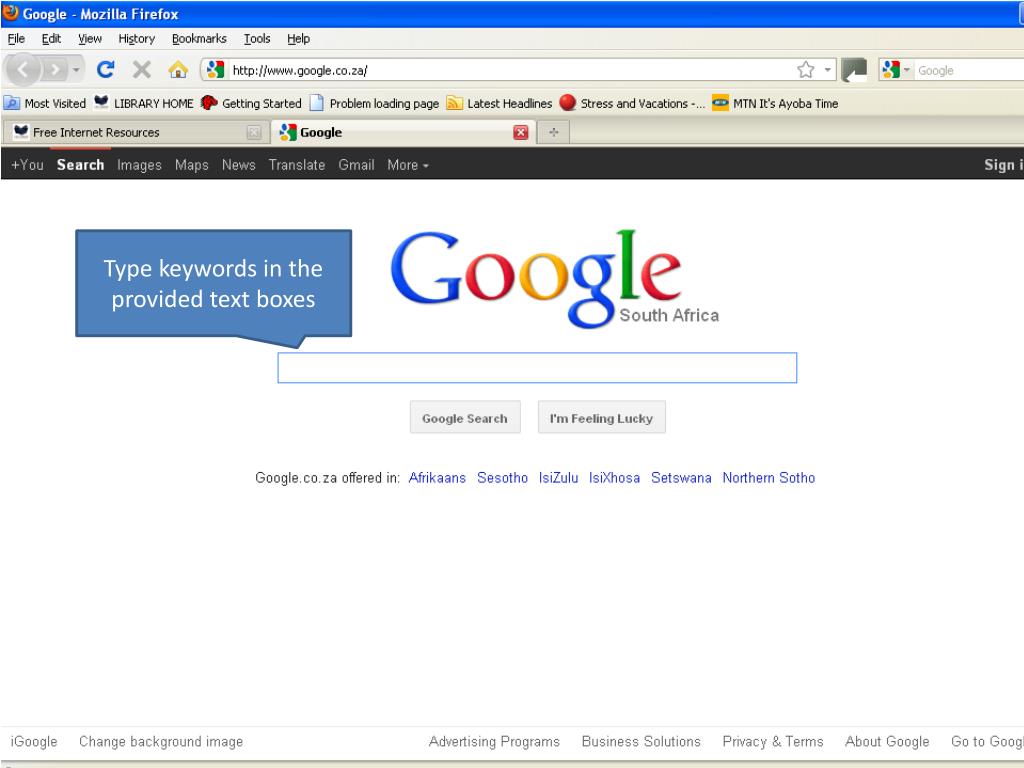Screen dimensions: 1024x768
Task: Open the LIBRARY HOME bookmark
Action: tap(144, 103)
